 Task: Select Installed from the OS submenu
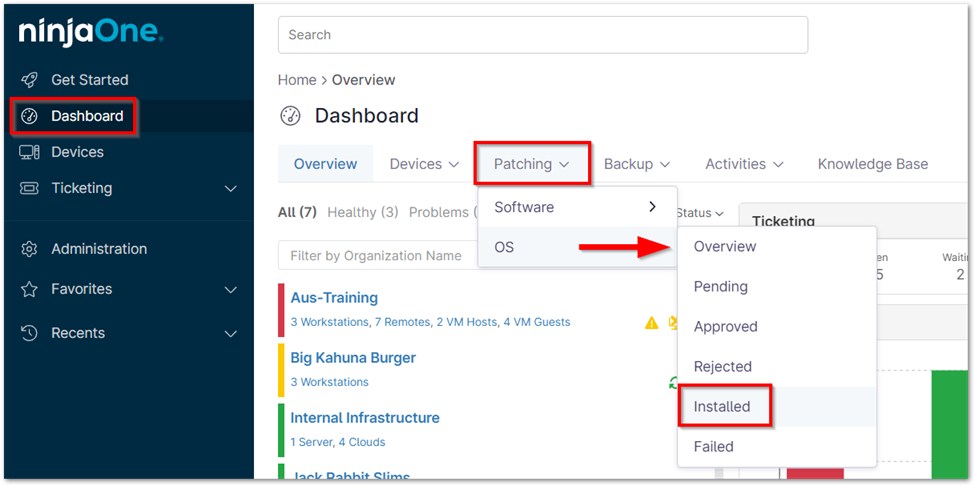[x=722, y=407]
